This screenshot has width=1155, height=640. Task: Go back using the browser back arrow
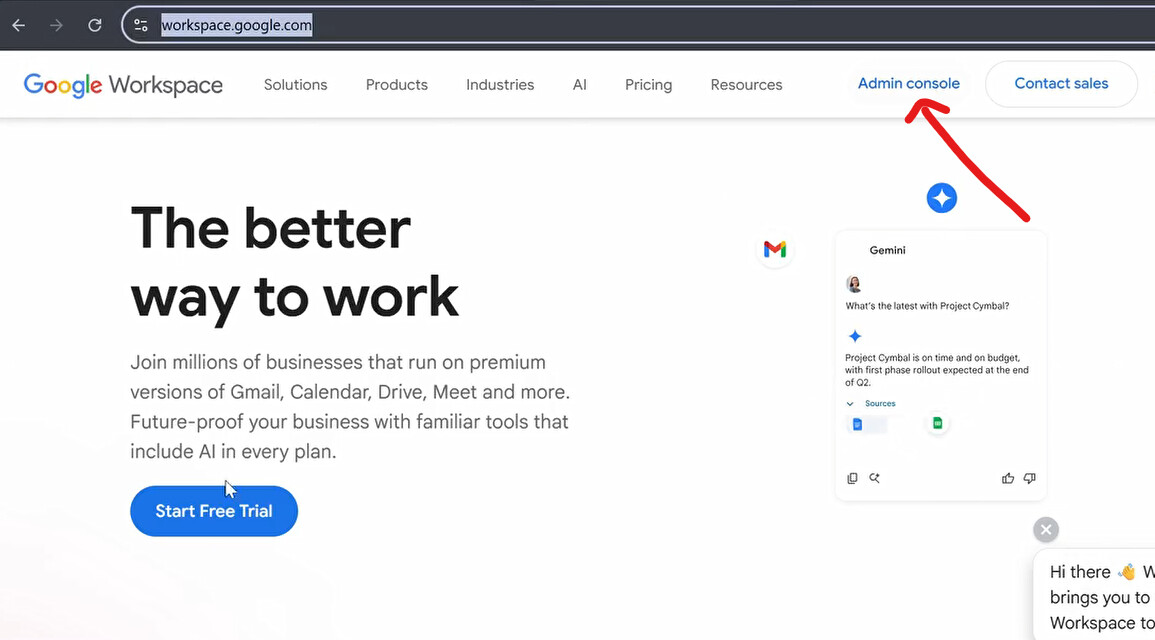(18, 25)
